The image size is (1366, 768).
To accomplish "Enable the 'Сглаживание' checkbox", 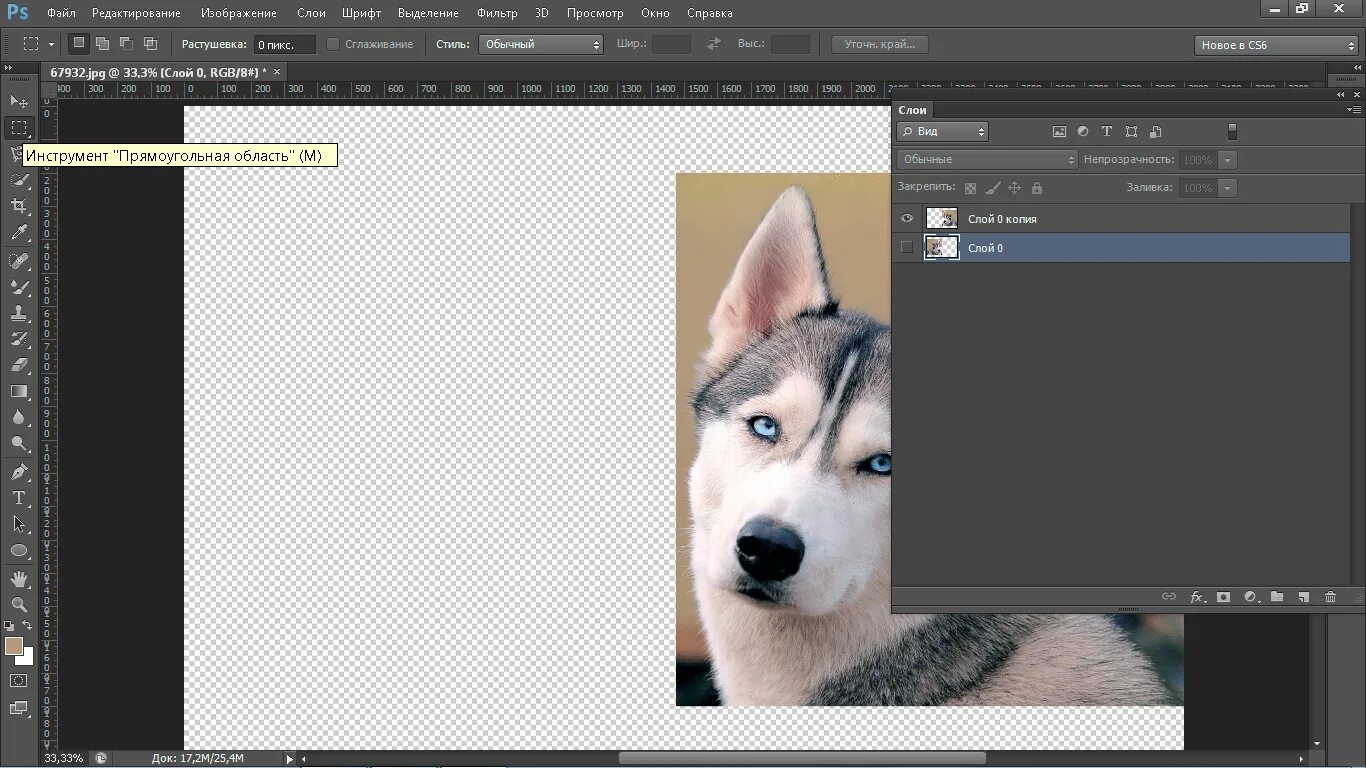I will tap(334, 44).
